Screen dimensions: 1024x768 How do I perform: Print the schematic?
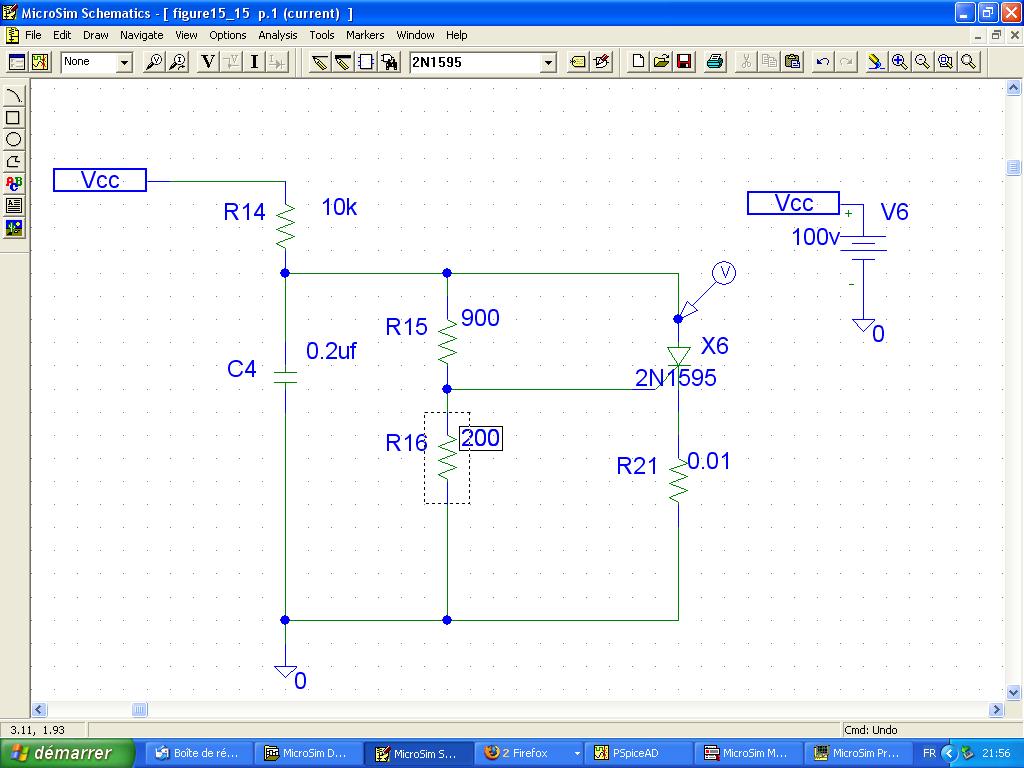pos(714,62)
